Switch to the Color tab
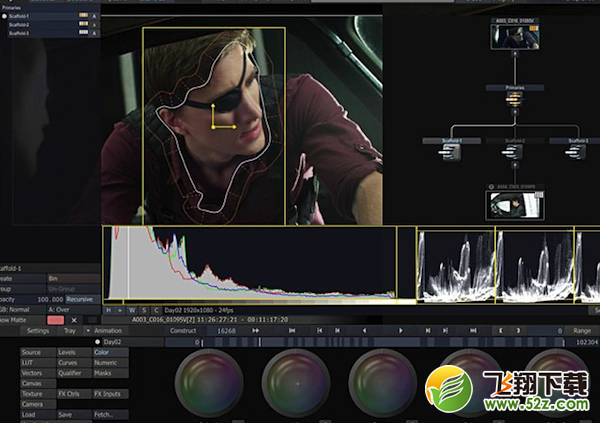Image resolution: width=600 pixels, height=423 pixels. 111,352
